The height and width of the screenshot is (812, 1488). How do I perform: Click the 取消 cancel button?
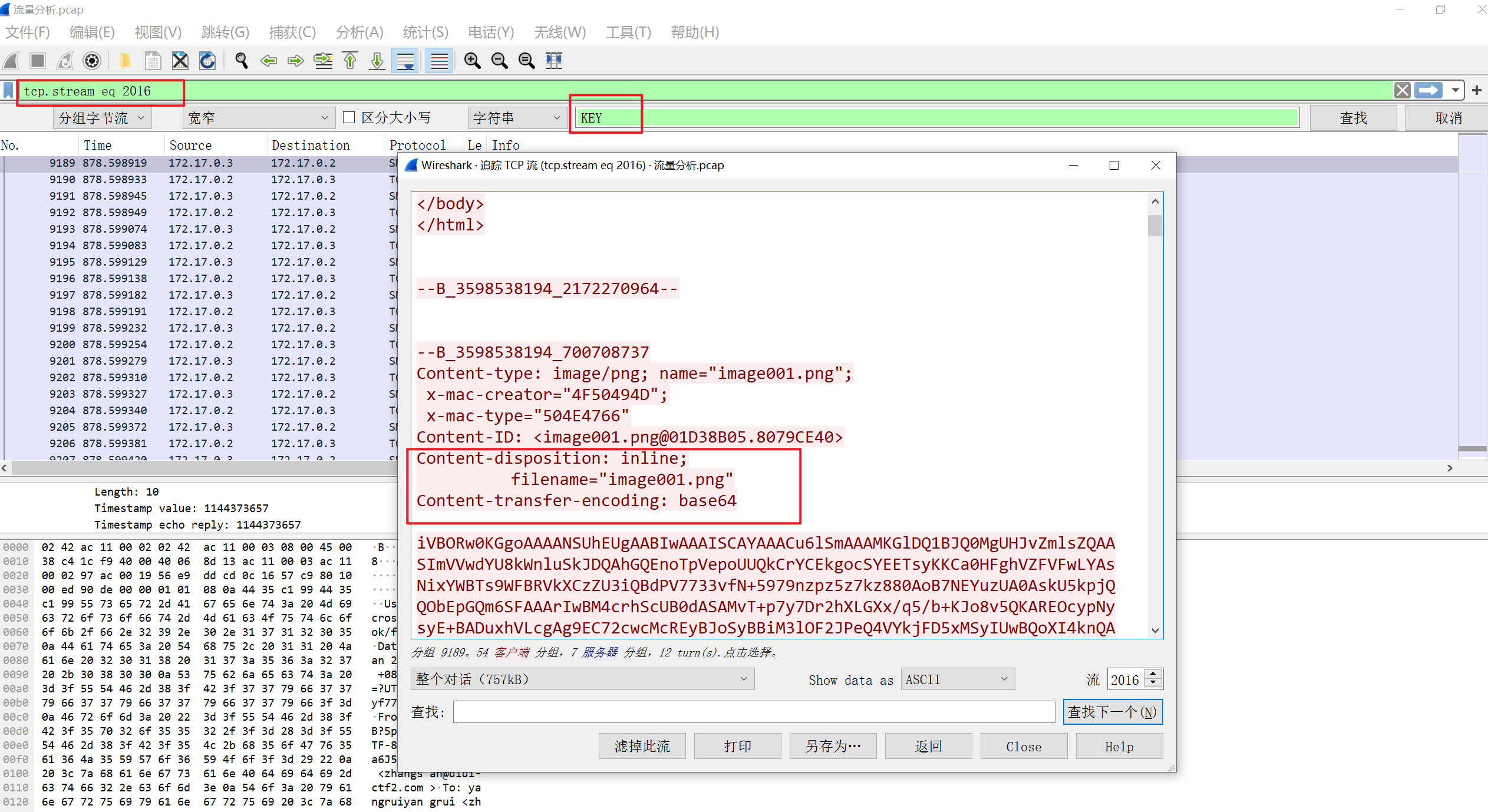click(x=1448, y=118)
